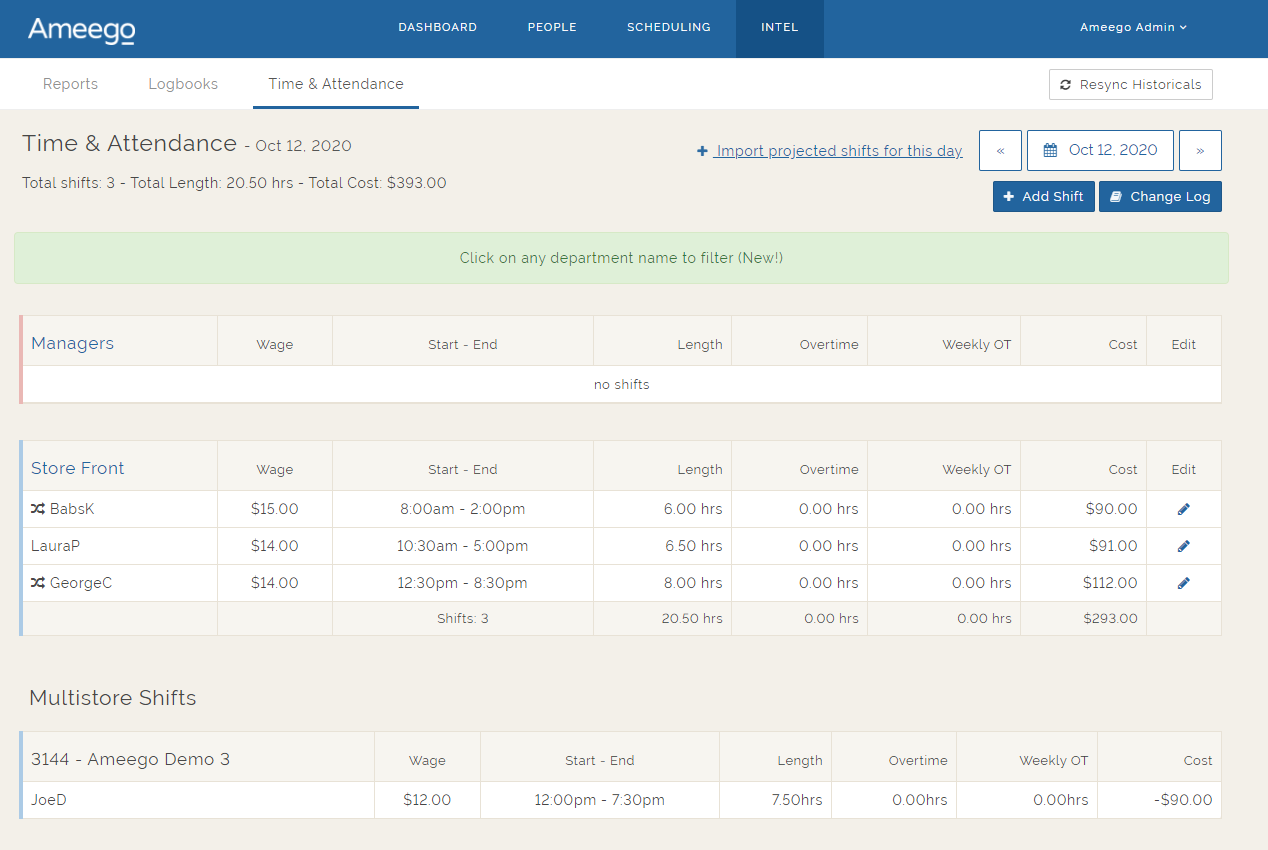Open the Scheduling menu
Screen dimensions: 1268x850
tap(668, 28)
